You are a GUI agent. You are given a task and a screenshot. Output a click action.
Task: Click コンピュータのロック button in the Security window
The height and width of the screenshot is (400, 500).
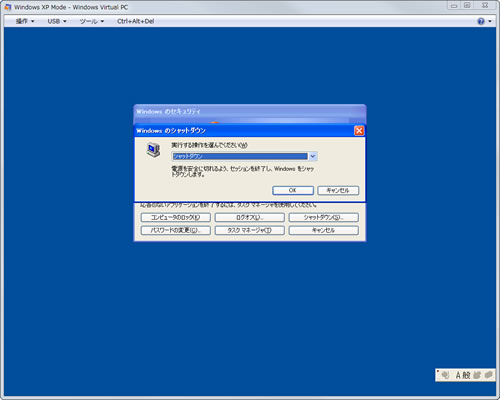176,218
